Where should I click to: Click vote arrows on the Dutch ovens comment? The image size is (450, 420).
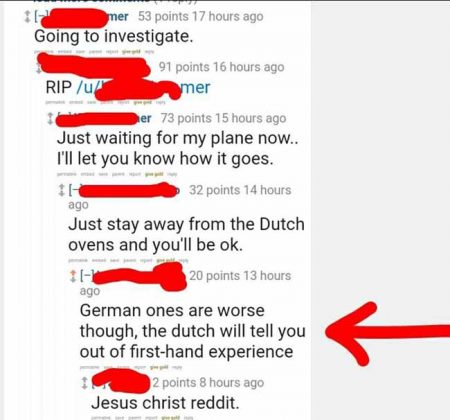click(x=61, y=190)
